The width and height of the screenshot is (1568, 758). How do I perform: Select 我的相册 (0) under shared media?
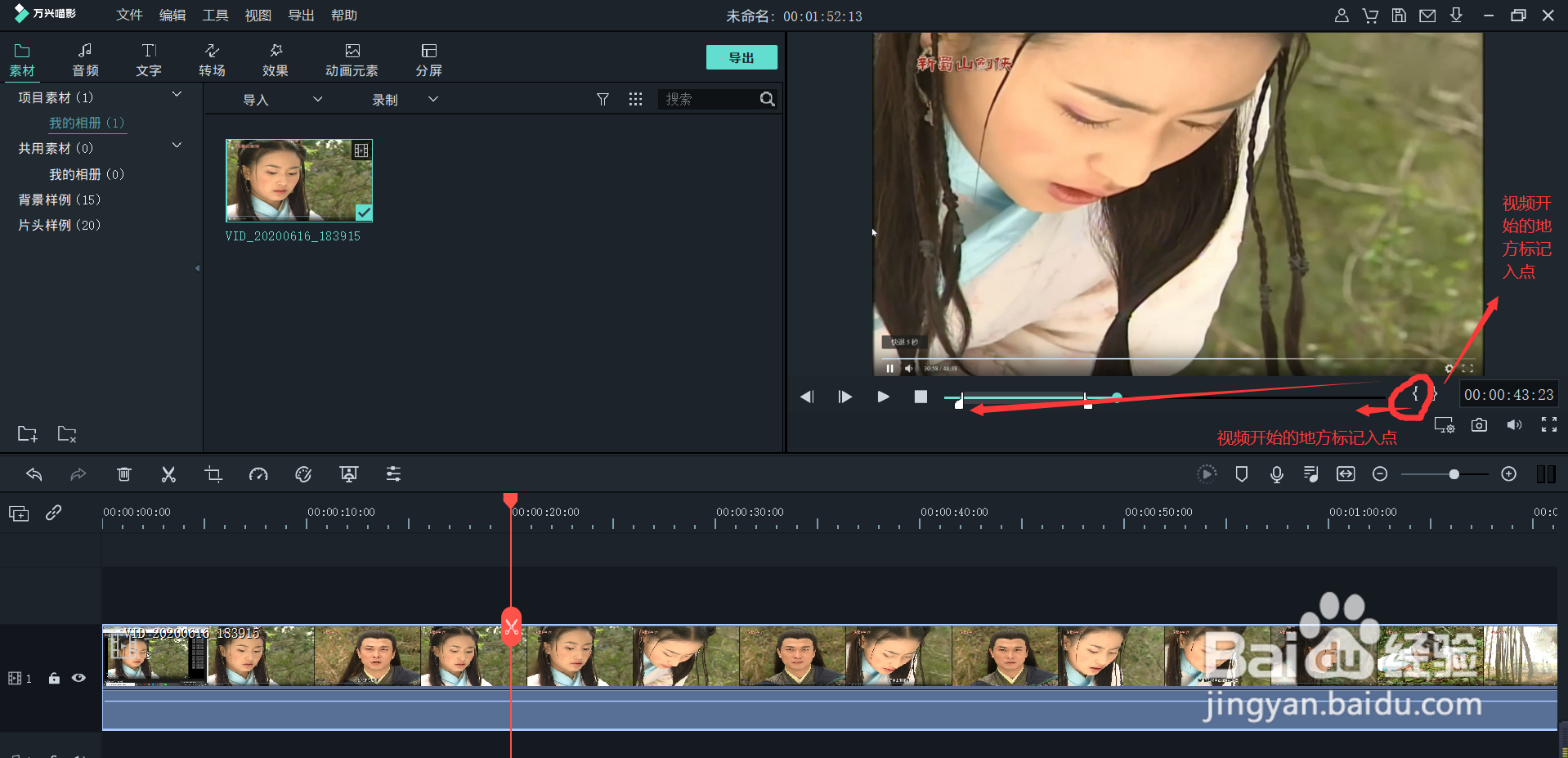point(87,174)
